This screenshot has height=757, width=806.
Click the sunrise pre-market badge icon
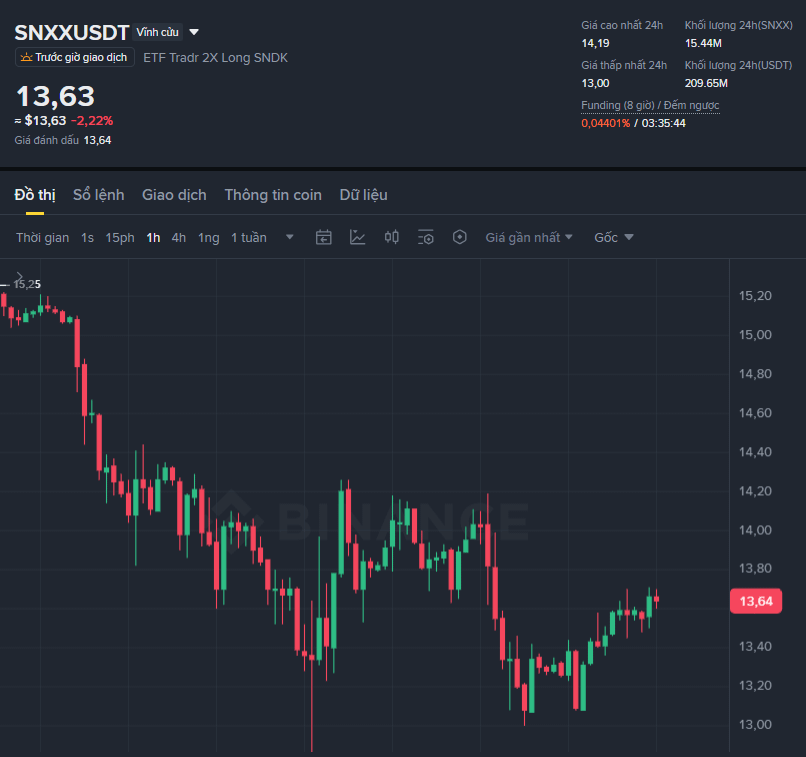point(26,57)
